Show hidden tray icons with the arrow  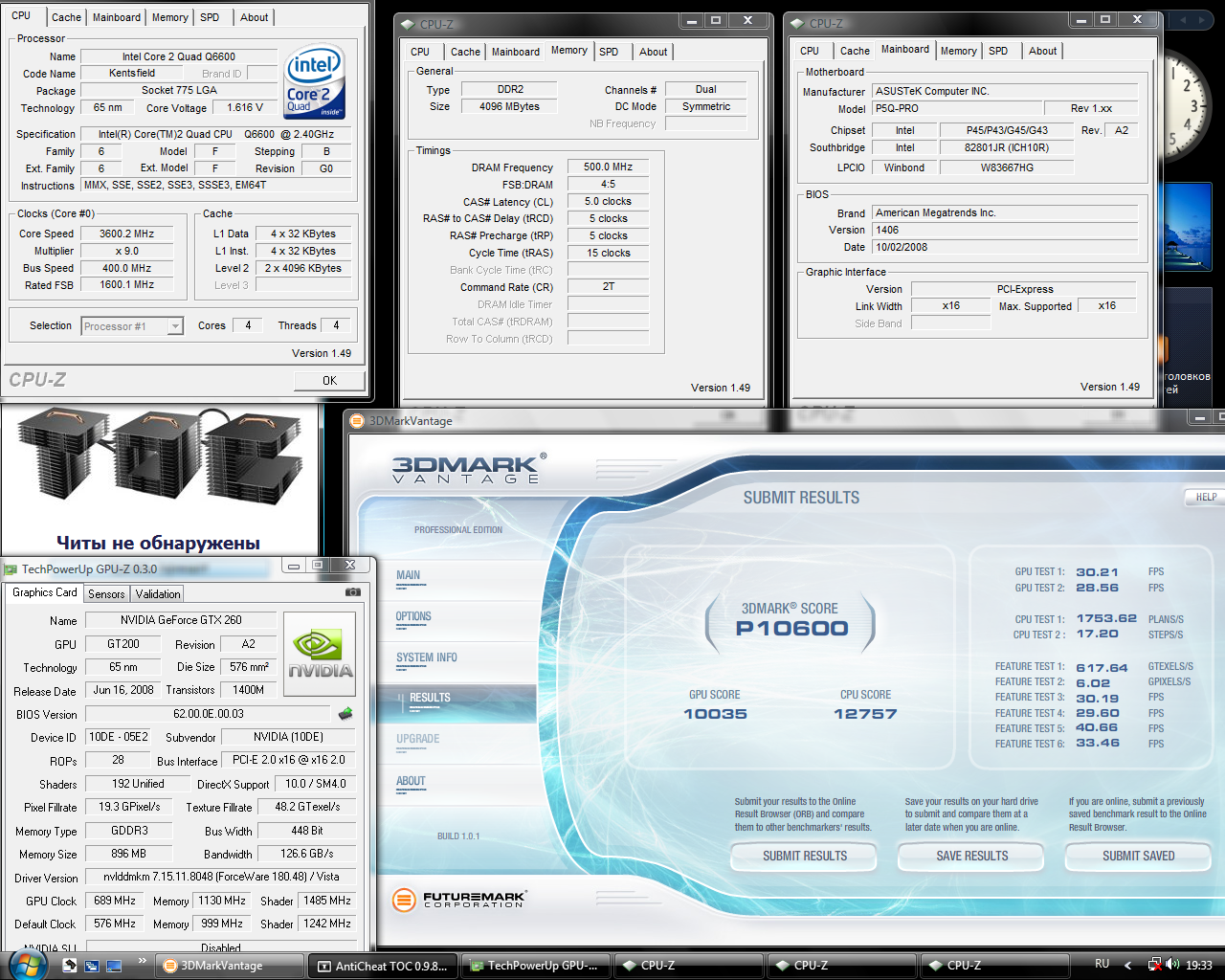[1127, 965]
